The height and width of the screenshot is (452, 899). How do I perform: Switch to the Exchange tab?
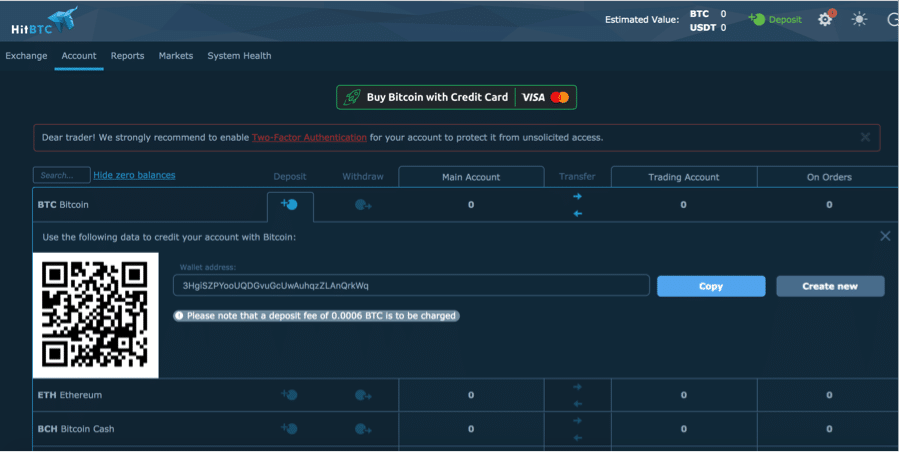click(x=26, y=56)
